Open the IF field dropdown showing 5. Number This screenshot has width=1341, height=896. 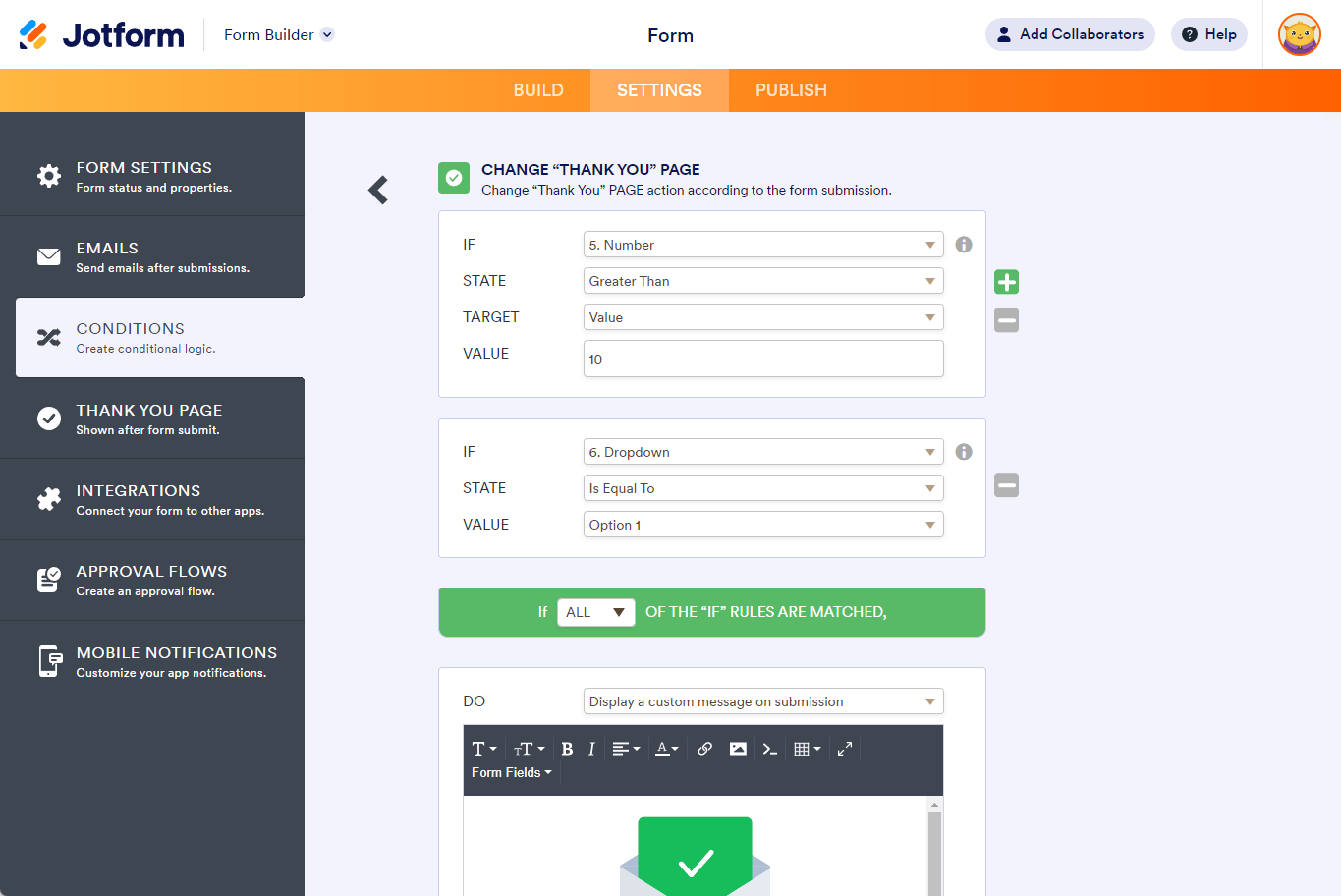click(x=763, y=245)
